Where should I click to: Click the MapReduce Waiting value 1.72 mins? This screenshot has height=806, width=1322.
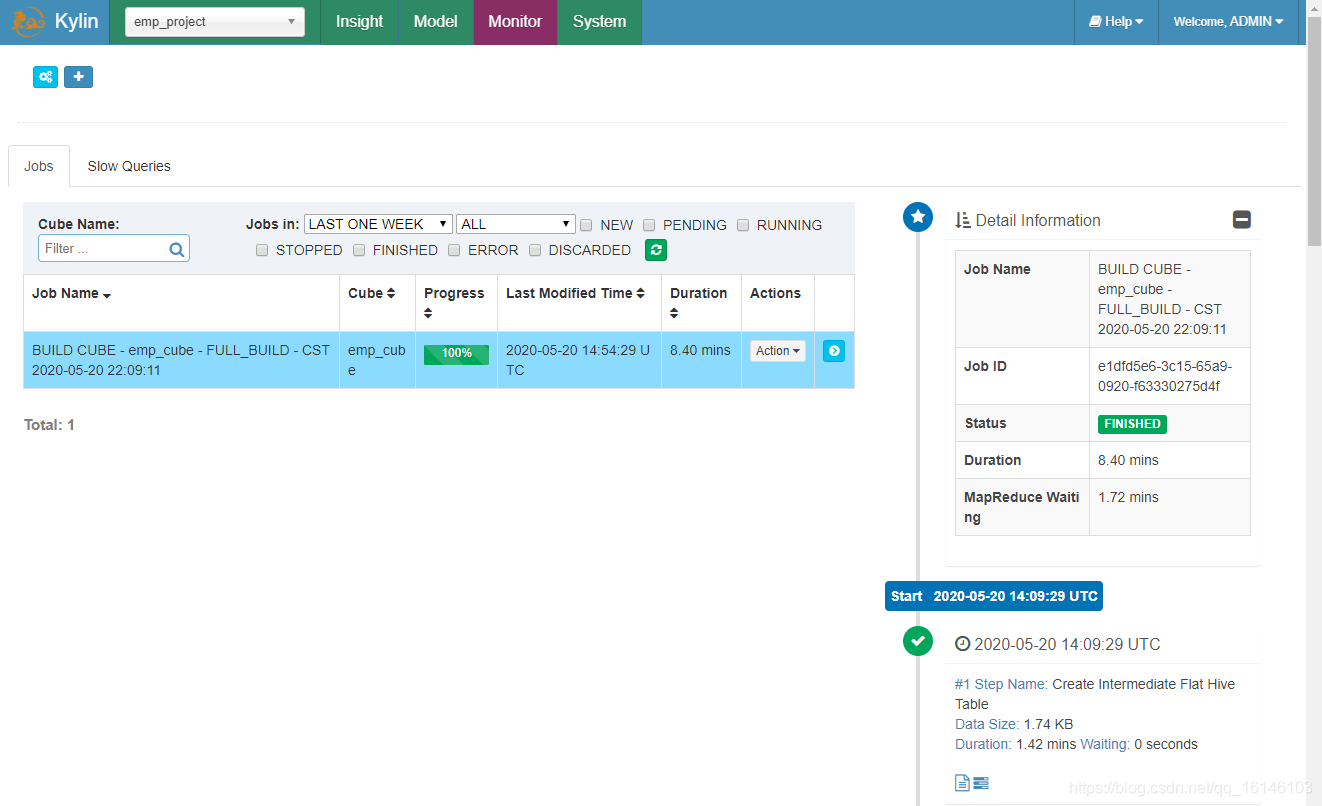coord(1129,497)
